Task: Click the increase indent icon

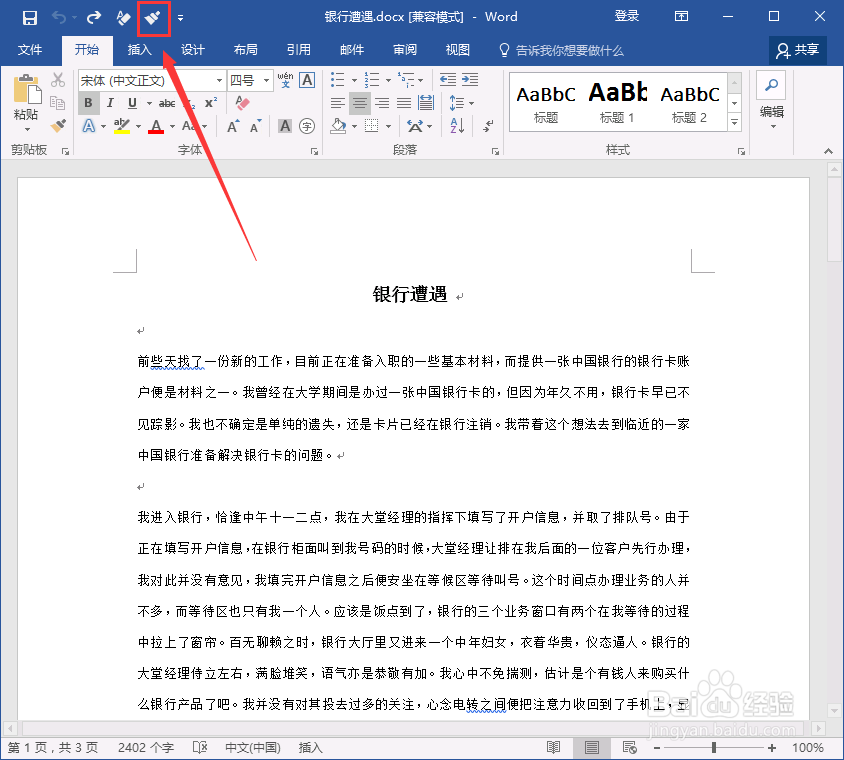Action: pos(470,80)
